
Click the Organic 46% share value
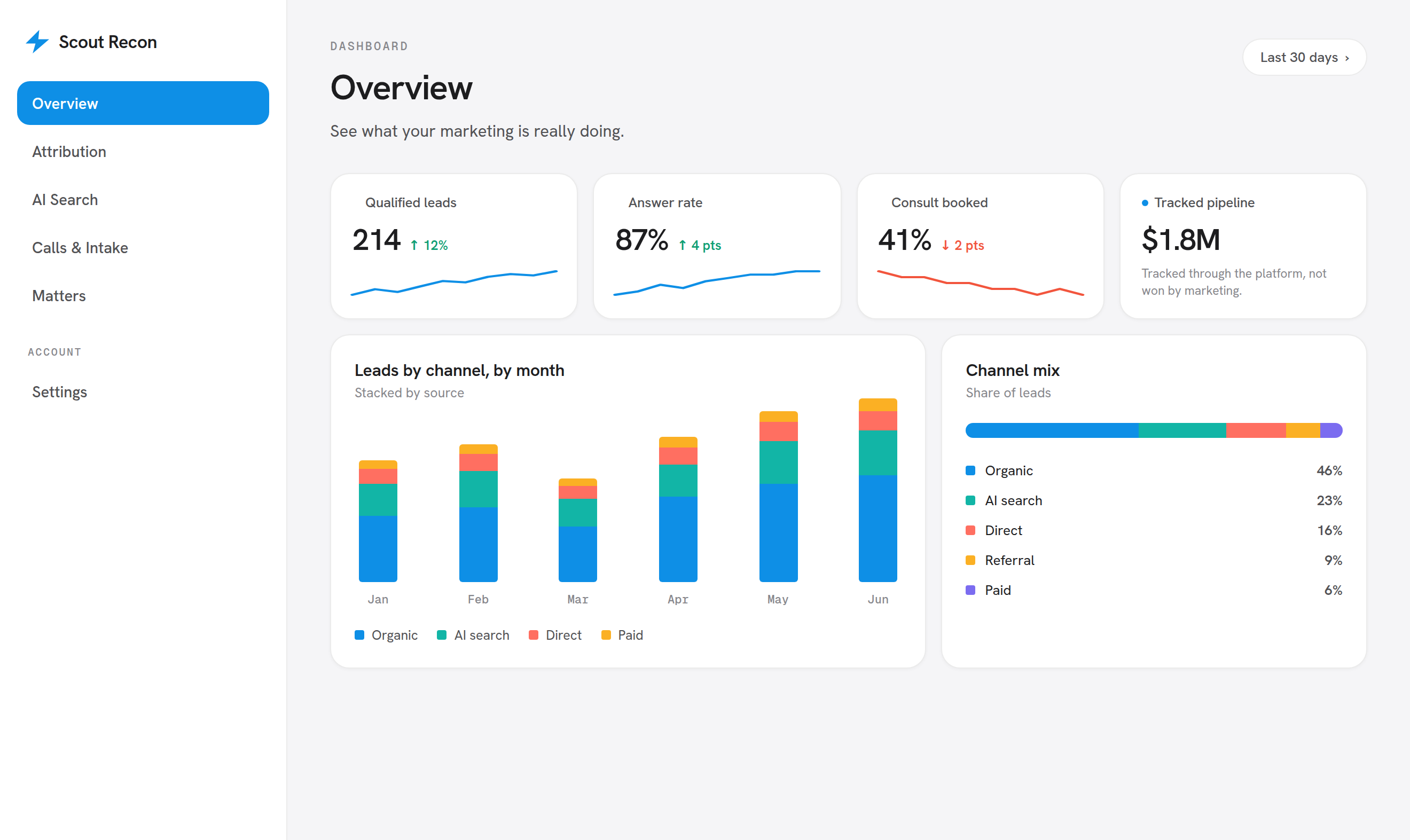pos(1329,470)
